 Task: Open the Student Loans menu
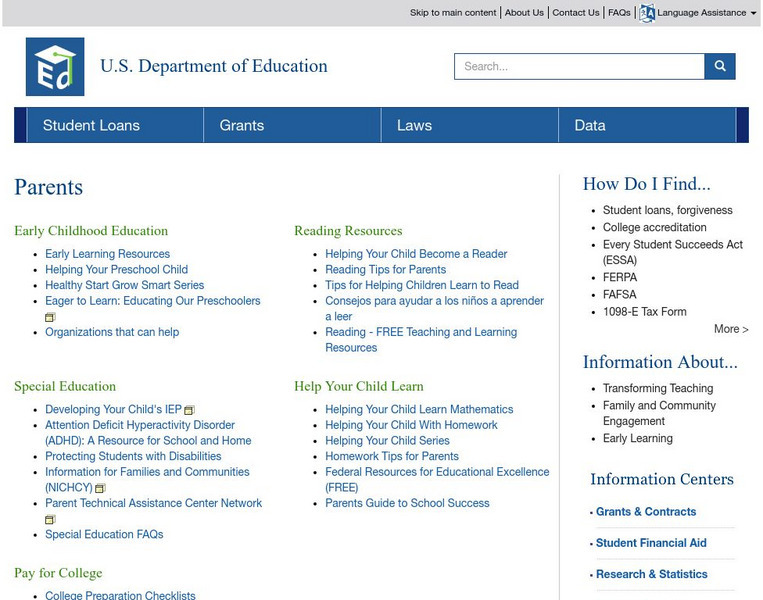coord(115,125)
